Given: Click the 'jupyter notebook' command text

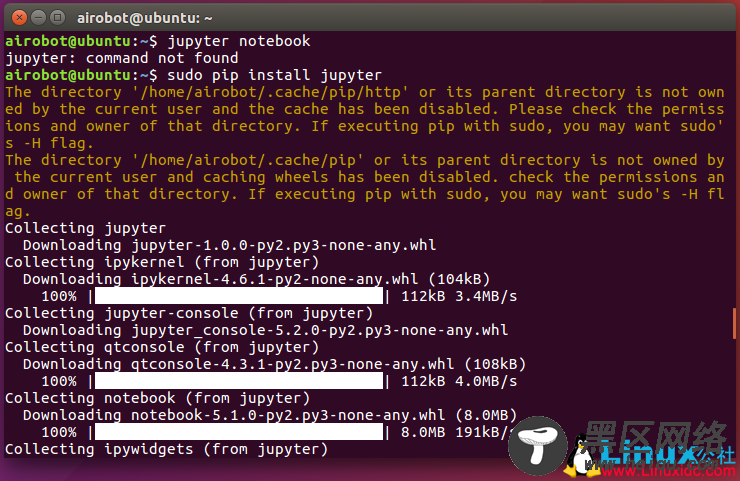Looking at the screenshot, I should pyautogui.click(x=239, y=41).
